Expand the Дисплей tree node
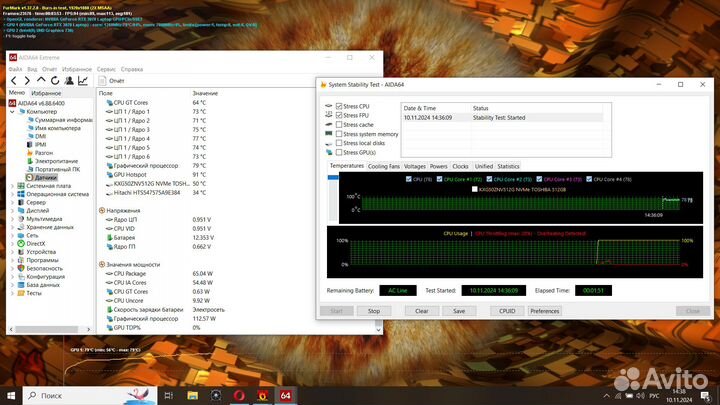The width and height of the screenshot is (720, 405). pos(12,211)
